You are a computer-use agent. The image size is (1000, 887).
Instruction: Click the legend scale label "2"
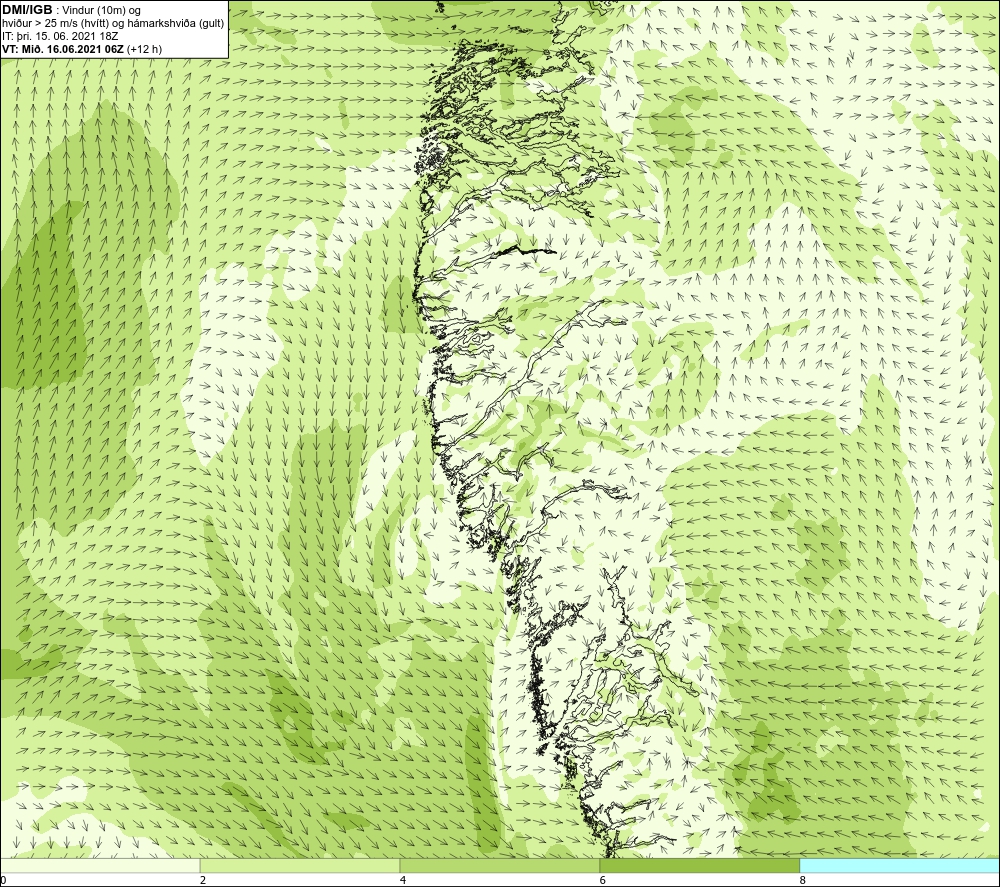point(203,881)
